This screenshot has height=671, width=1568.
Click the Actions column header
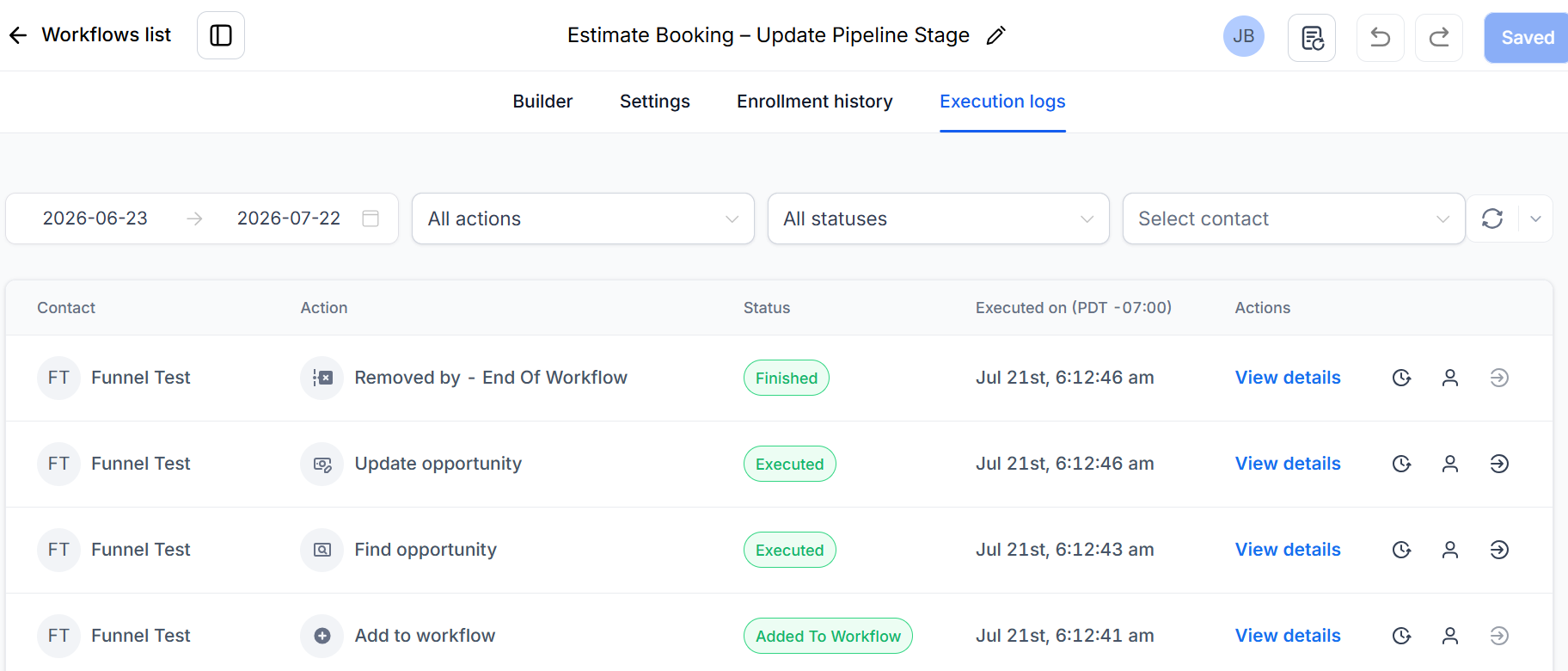click(1263, 308)
